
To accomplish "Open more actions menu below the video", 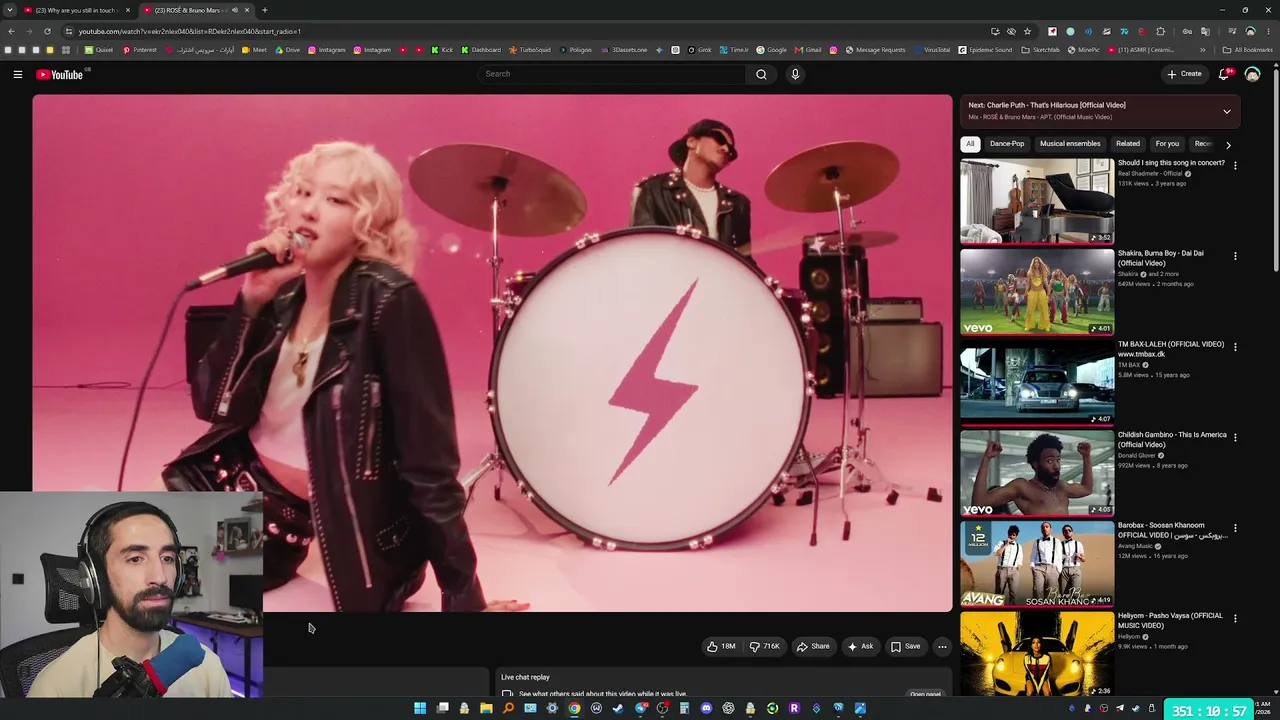I will (942, 646).
